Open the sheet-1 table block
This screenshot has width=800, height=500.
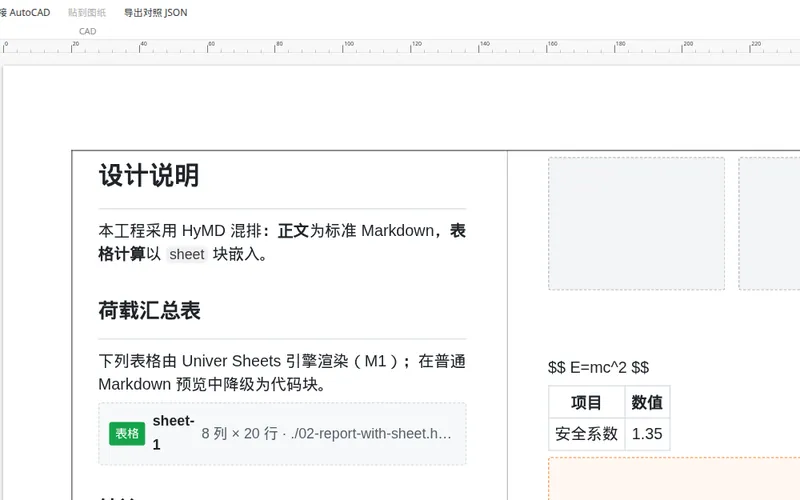[x=282, y=434]
